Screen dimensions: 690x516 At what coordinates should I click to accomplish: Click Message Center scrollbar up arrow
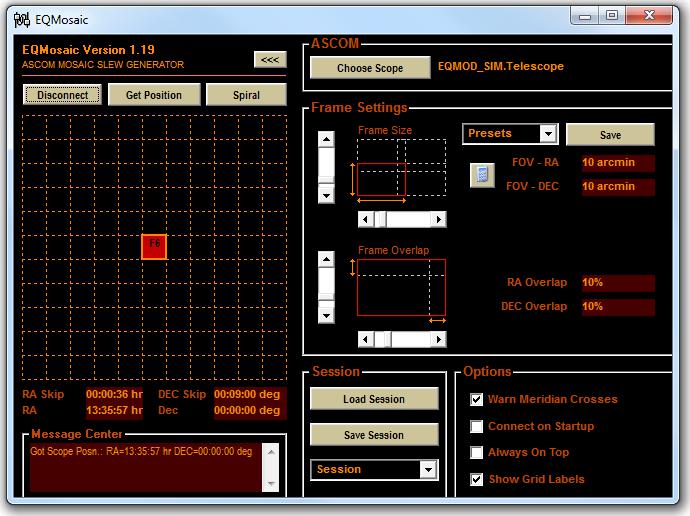click(271, 452)
